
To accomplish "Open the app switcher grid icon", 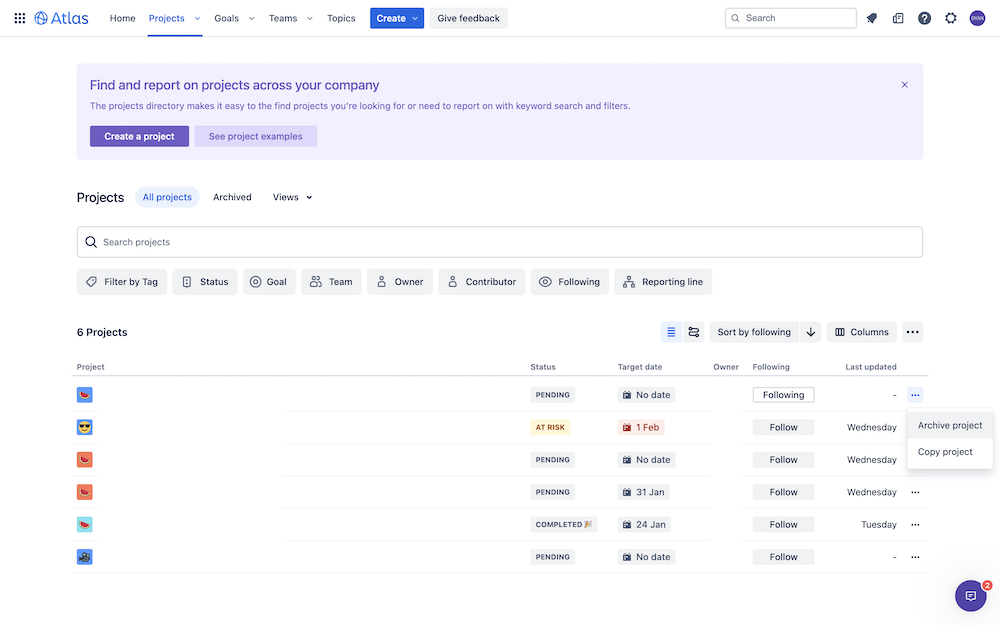I will [x=20, y=18].
